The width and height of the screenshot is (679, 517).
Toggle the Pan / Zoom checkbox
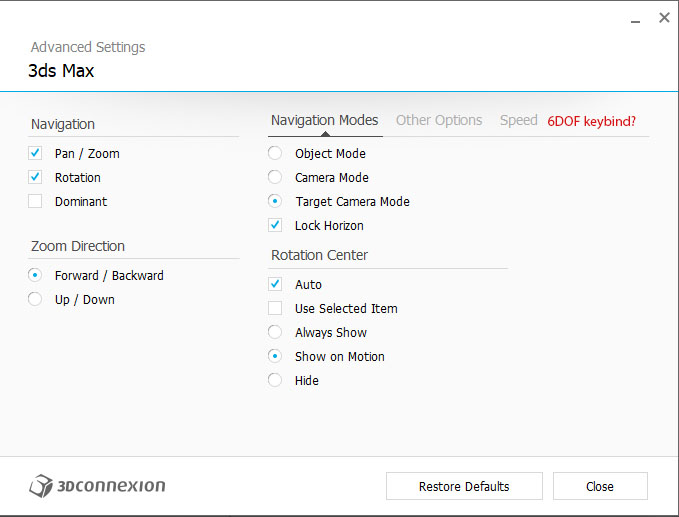[x=35, y=153]
